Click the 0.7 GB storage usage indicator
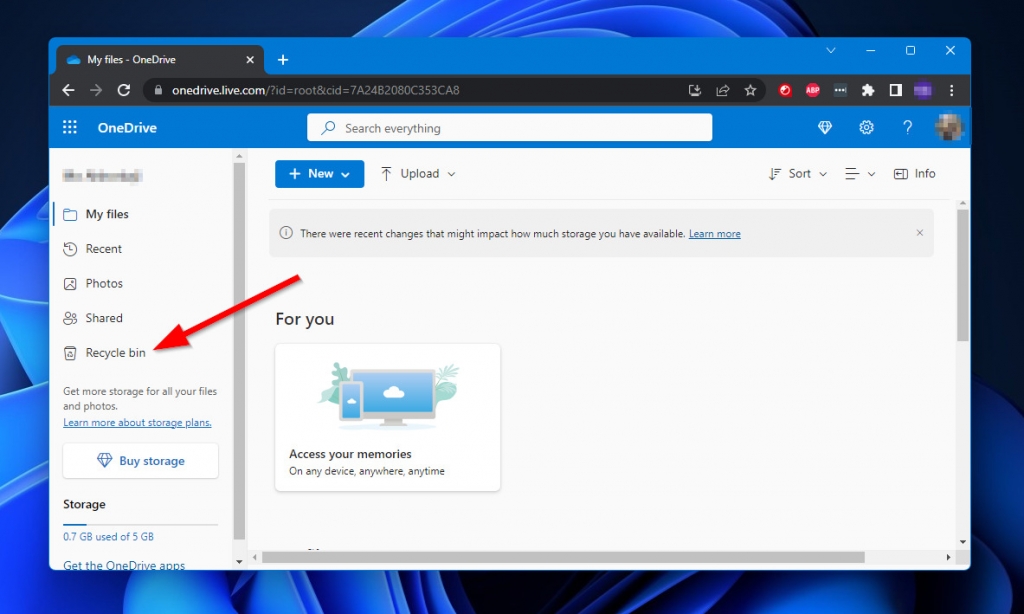Screen dimensions: 1024x614 click(108, 536)
